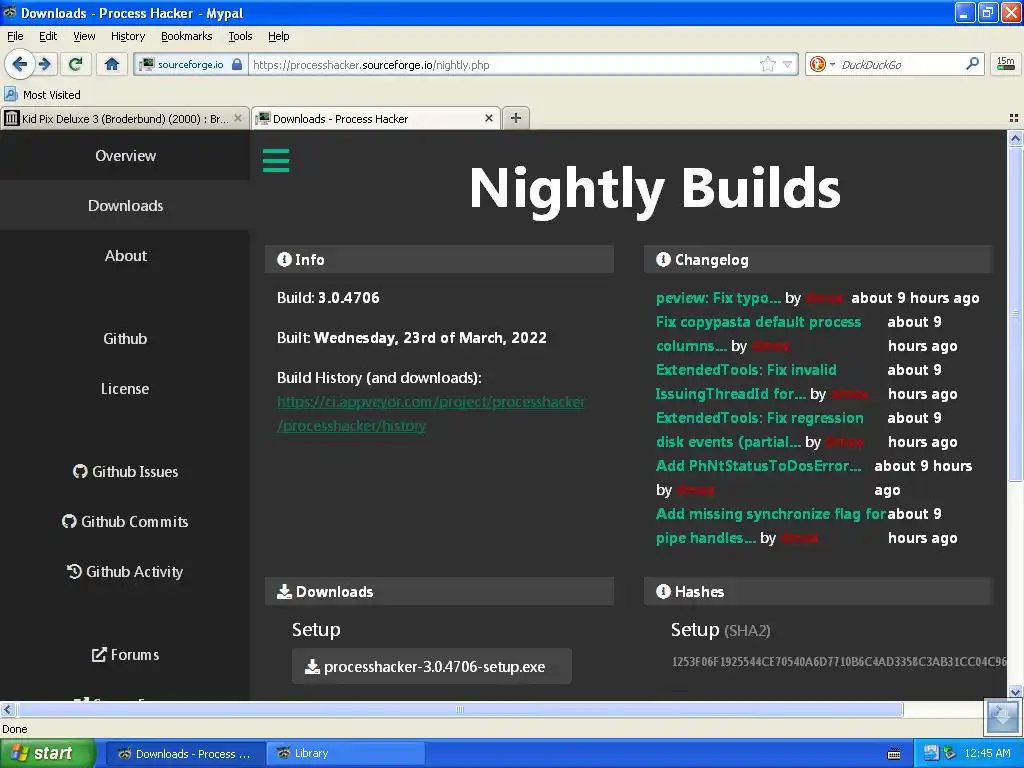Open Github Commits link

click(x=125, y=521)
